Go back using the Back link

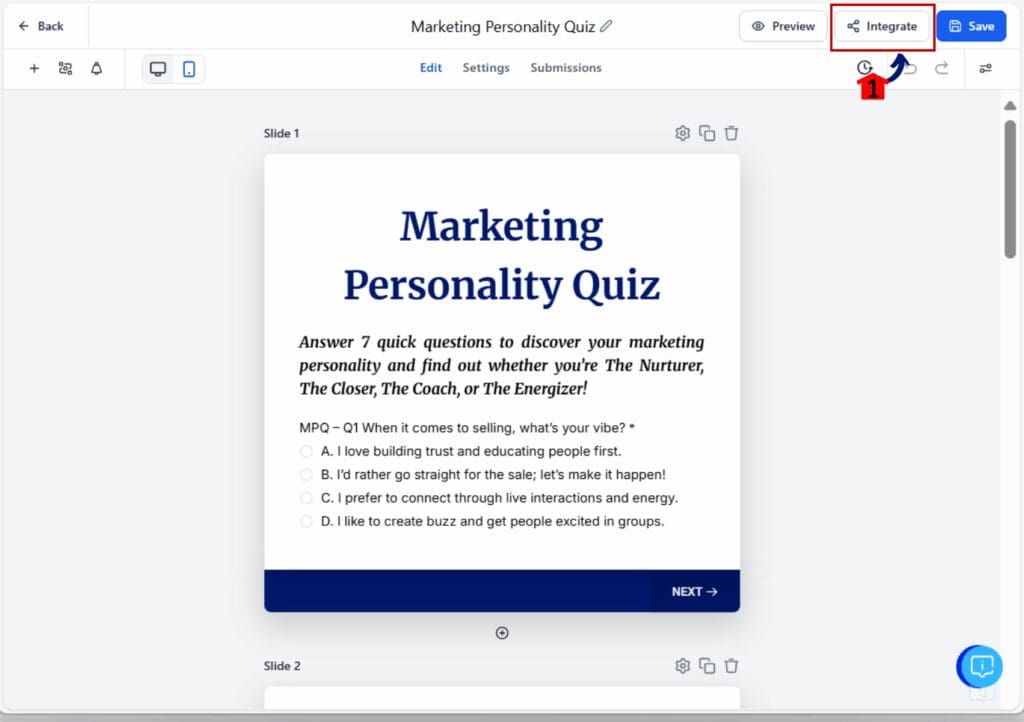(x=44, y=26)
